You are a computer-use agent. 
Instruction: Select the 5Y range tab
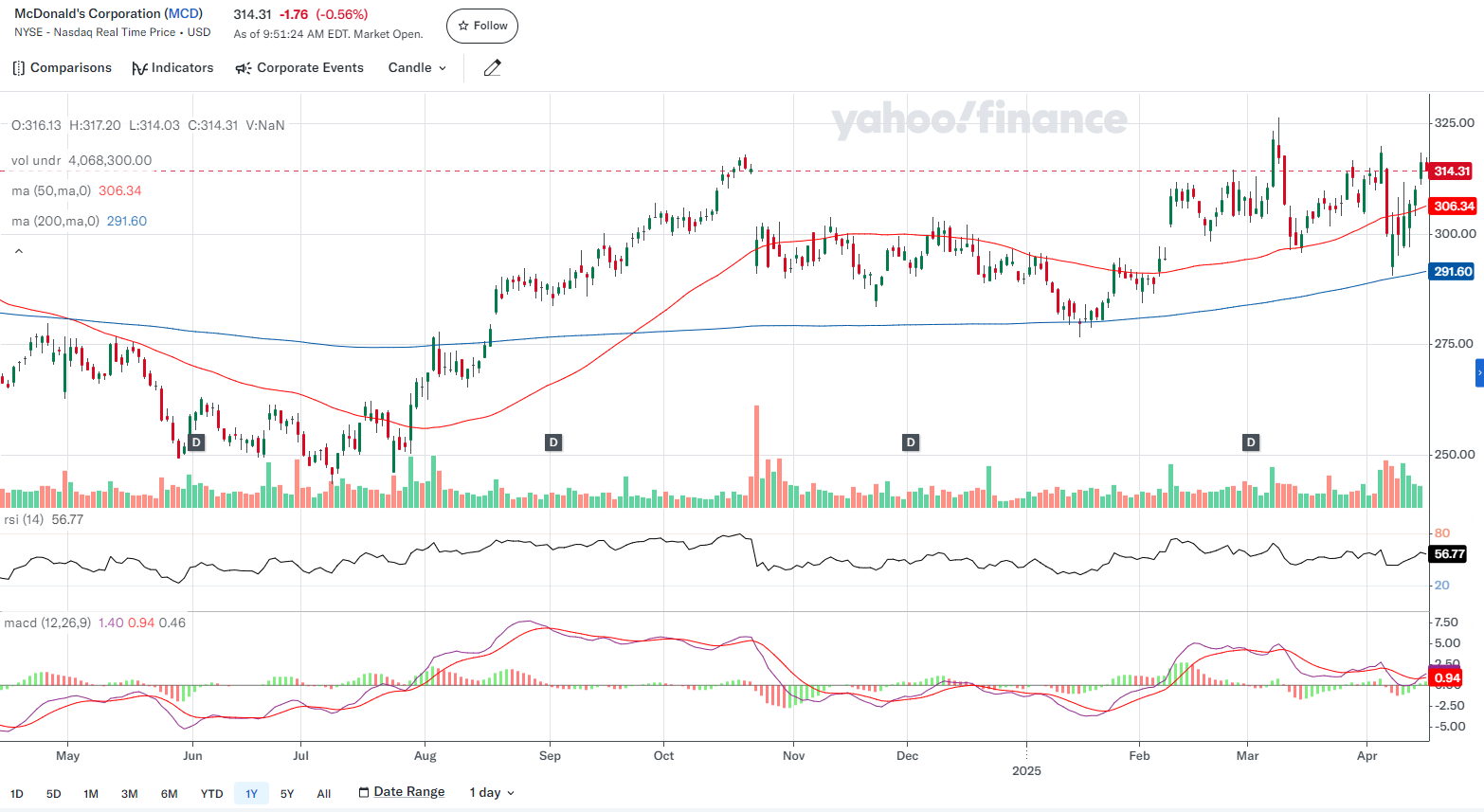point(287,793)
